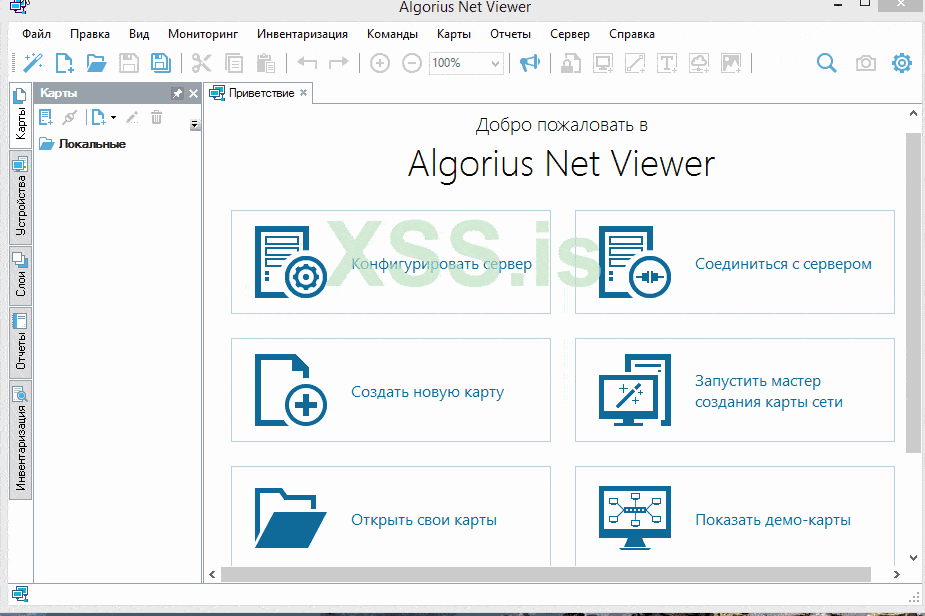Viewport: 925px width, 616px height.
Task: Switch to the Инвентаризация vertical side tab
Action: pos(21,440)
